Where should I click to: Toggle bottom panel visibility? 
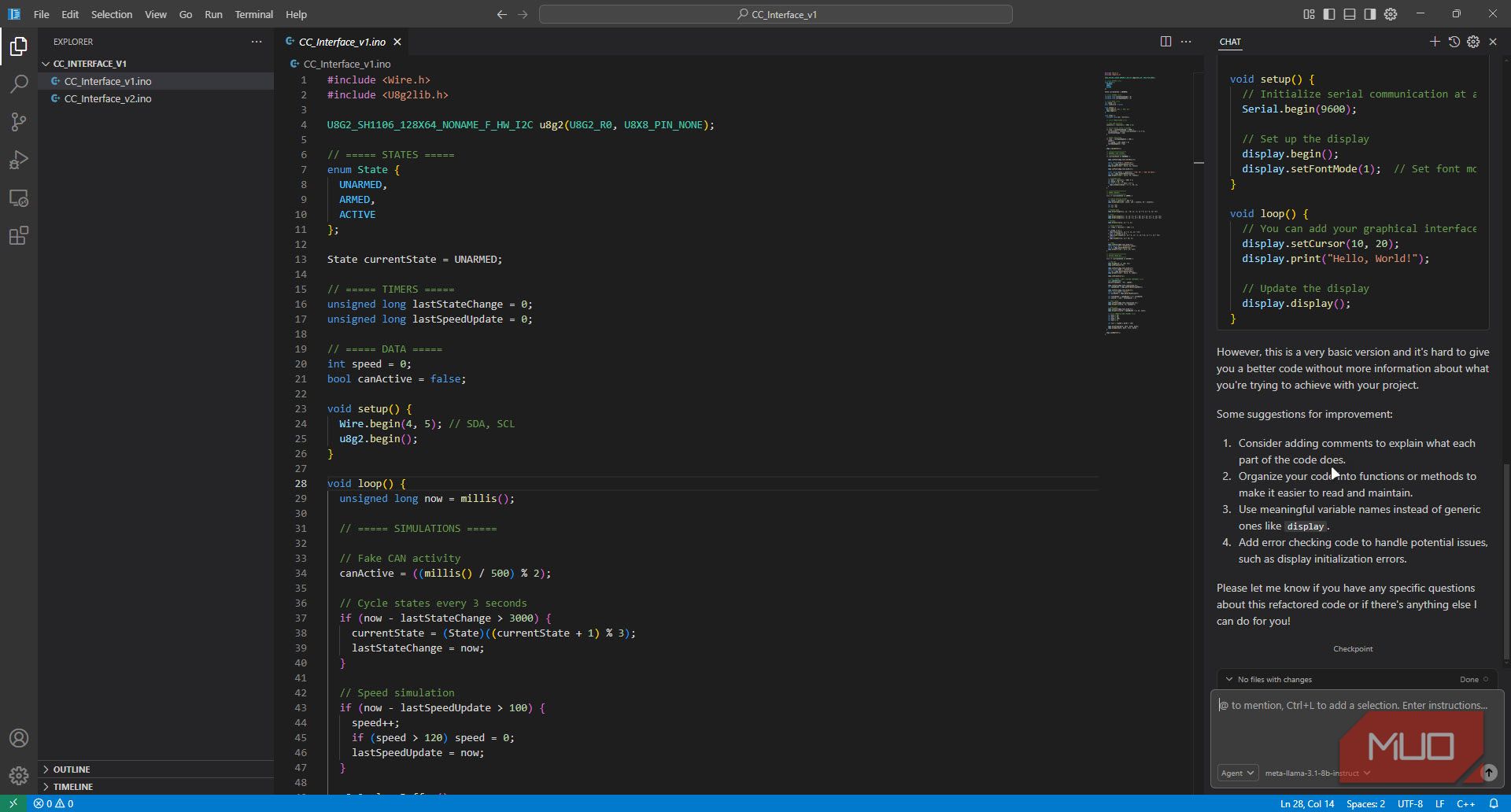click(1350, 14)
